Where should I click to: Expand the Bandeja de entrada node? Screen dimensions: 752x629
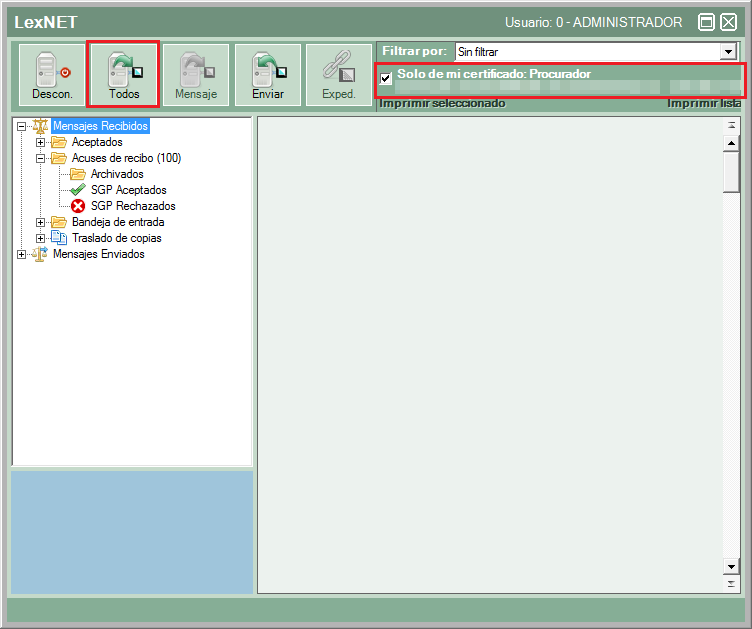pos(41,222)
